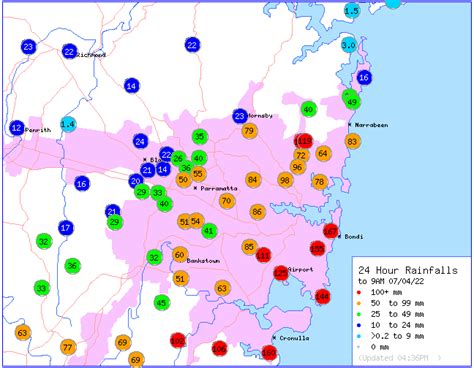The height and width of the screenshot is (368, 474).
Task: Click the green 25 to 49 mm legend dot
Action: click(359, 314)
